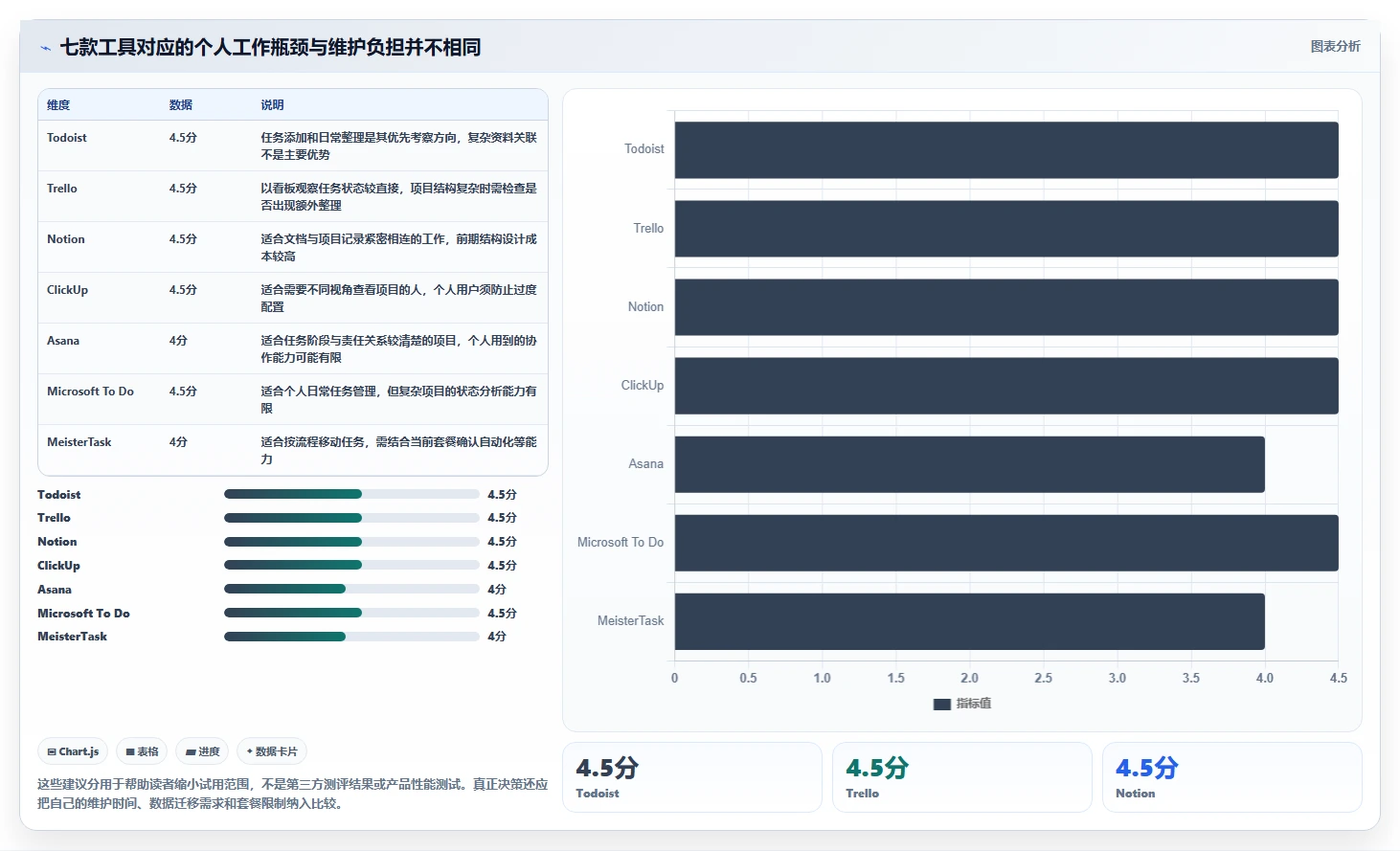Click the Trello cell in the table
Screen dimensions: 1400x851
coord(62,188)
